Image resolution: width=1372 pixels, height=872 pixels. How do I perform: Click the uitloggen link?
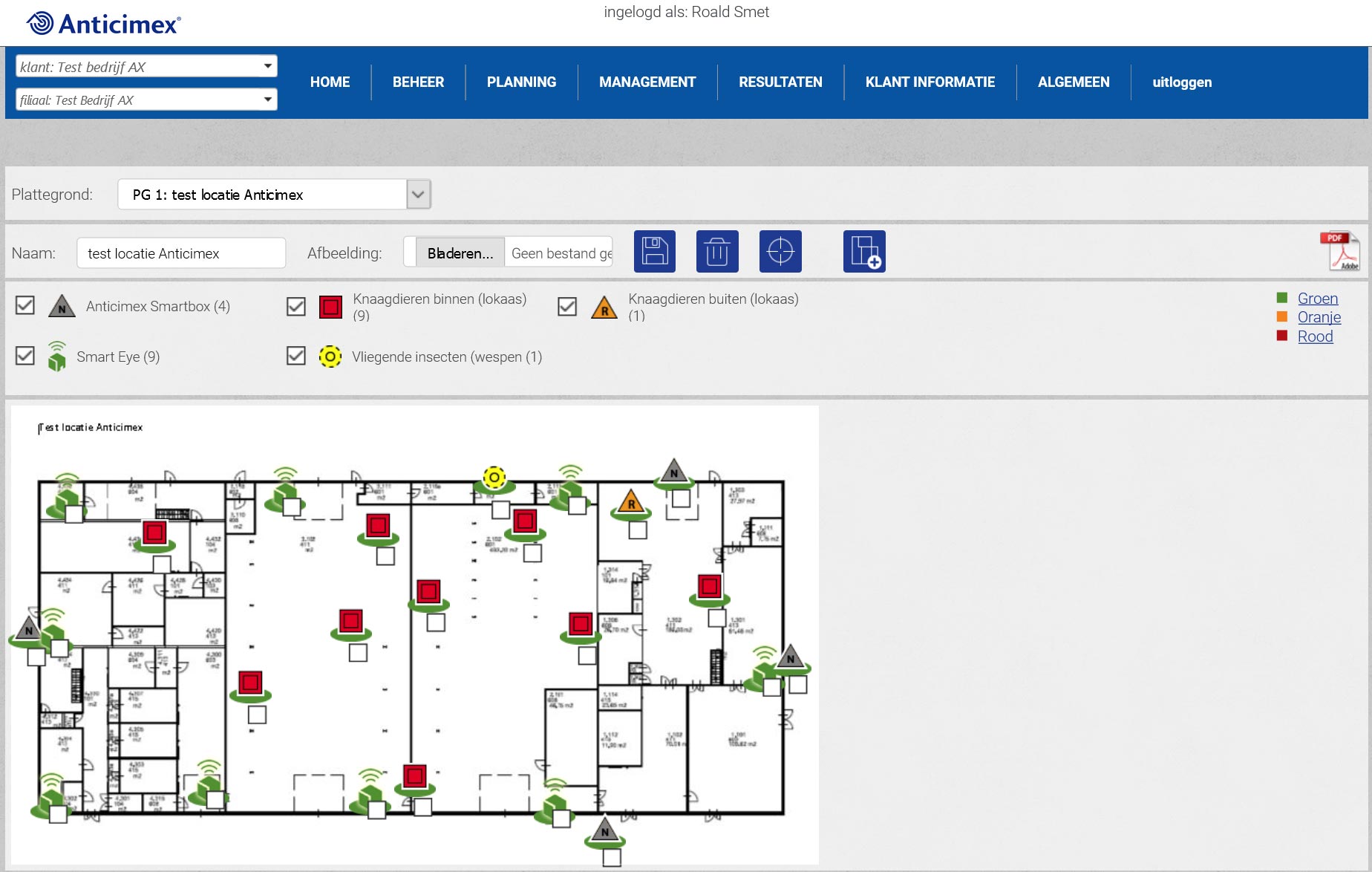pos(1182,82)
